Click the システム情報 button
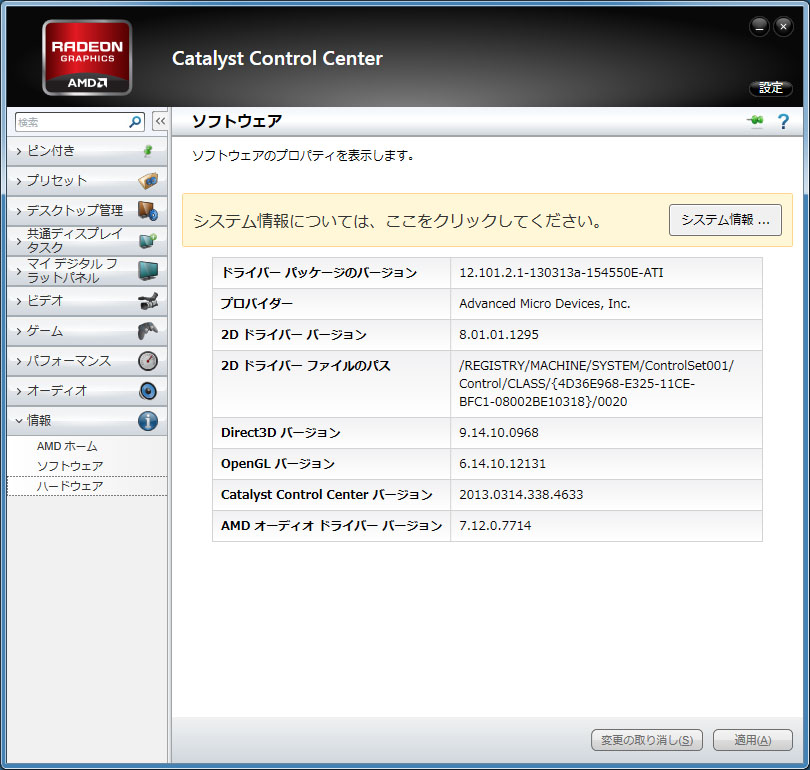The image size is (810, 770). 725,220
